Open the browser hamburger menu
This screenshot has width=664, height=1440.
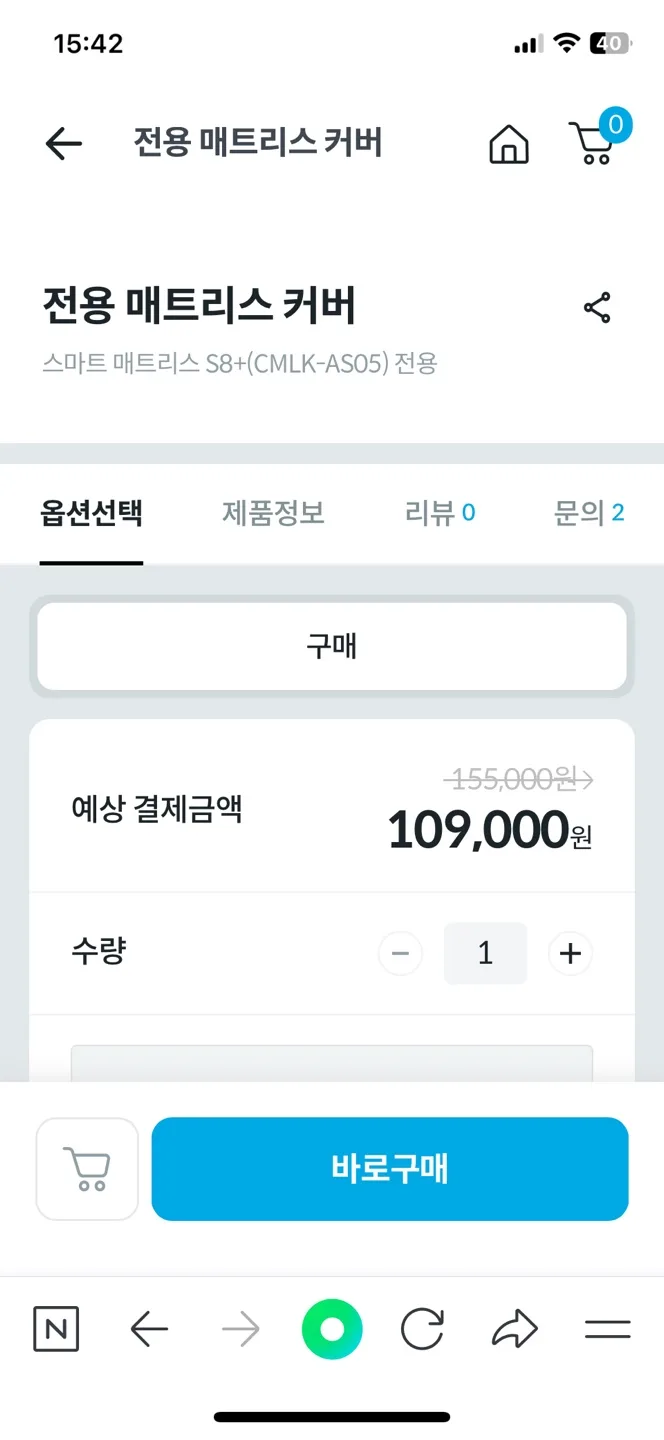pyautogui.click(x=607, y=1329)
